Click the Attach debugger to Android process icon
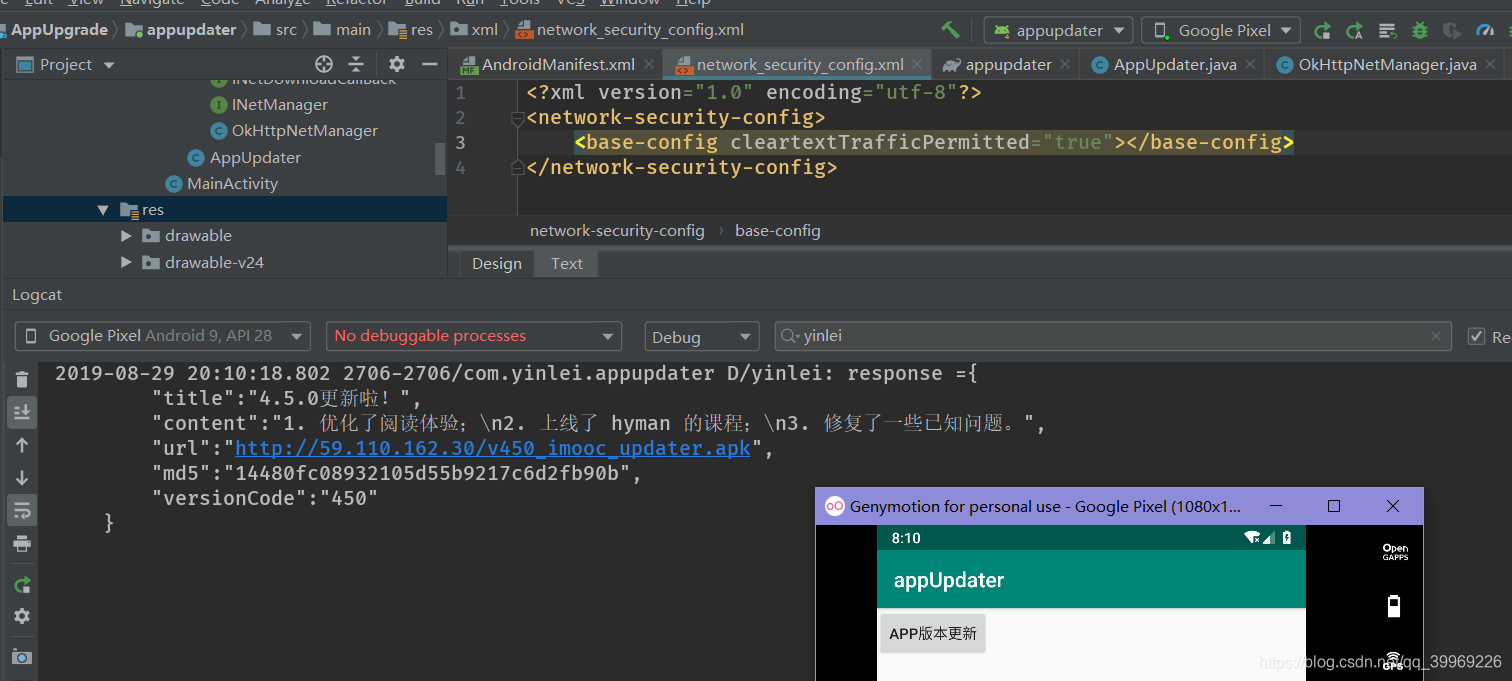1512x681 pixels. click(x=1453, y=29)
